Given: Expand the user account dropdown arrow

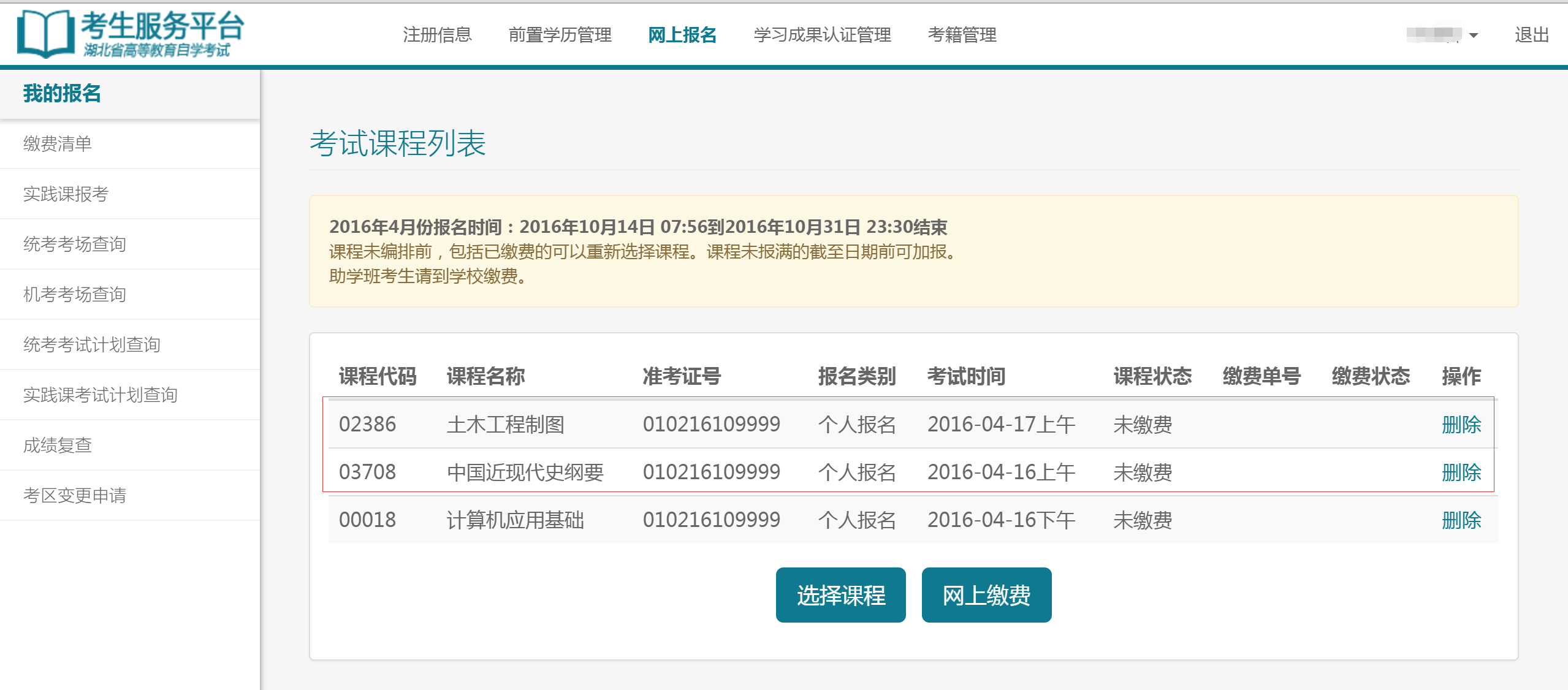Looking at the screenshot, I should (x=1473, y=36).
